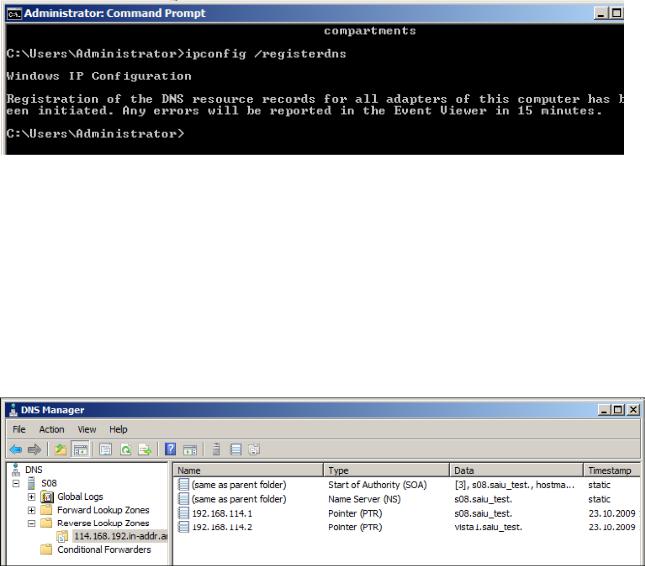This screenshot has width=645, height=566.
Task: Select the 192.168.114.2 pointer record name
Action: [222, 527]
